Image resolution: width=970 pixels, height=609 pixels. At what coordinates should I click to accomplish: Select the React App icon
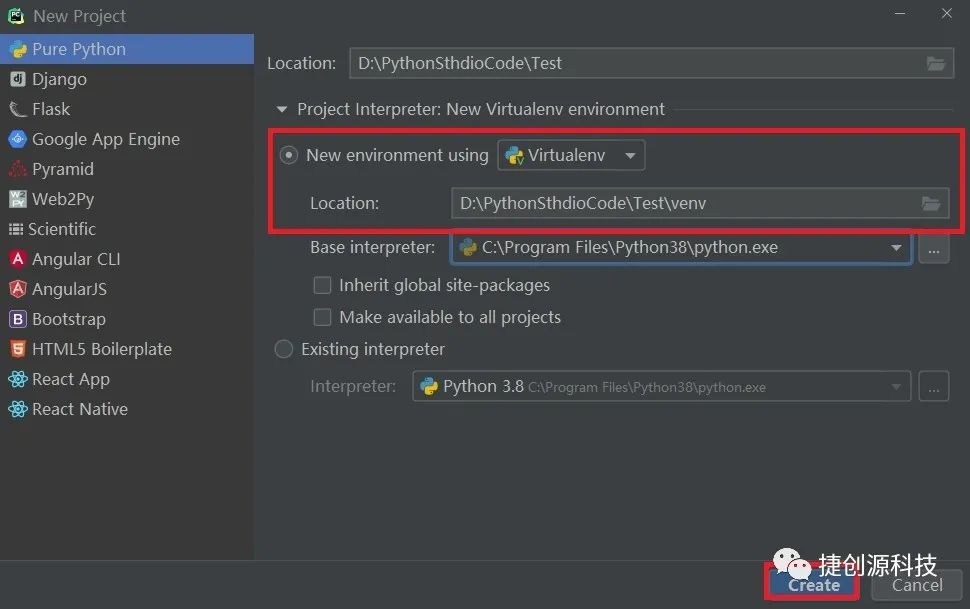[x=17, y=379]
